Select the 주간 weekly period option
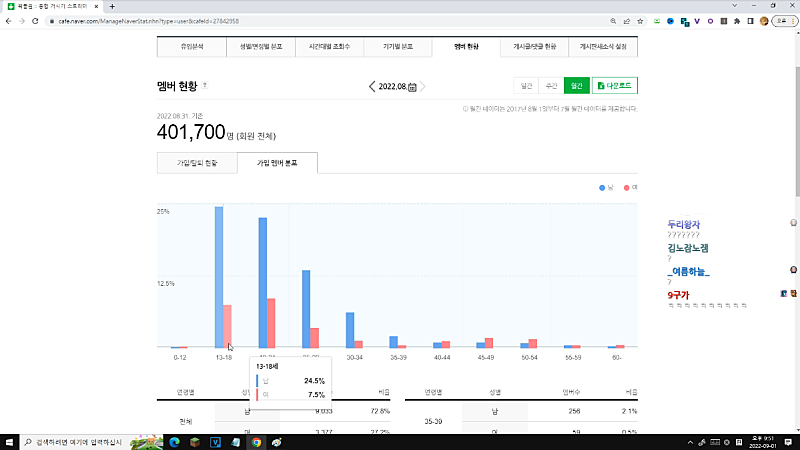 point(552,87)
